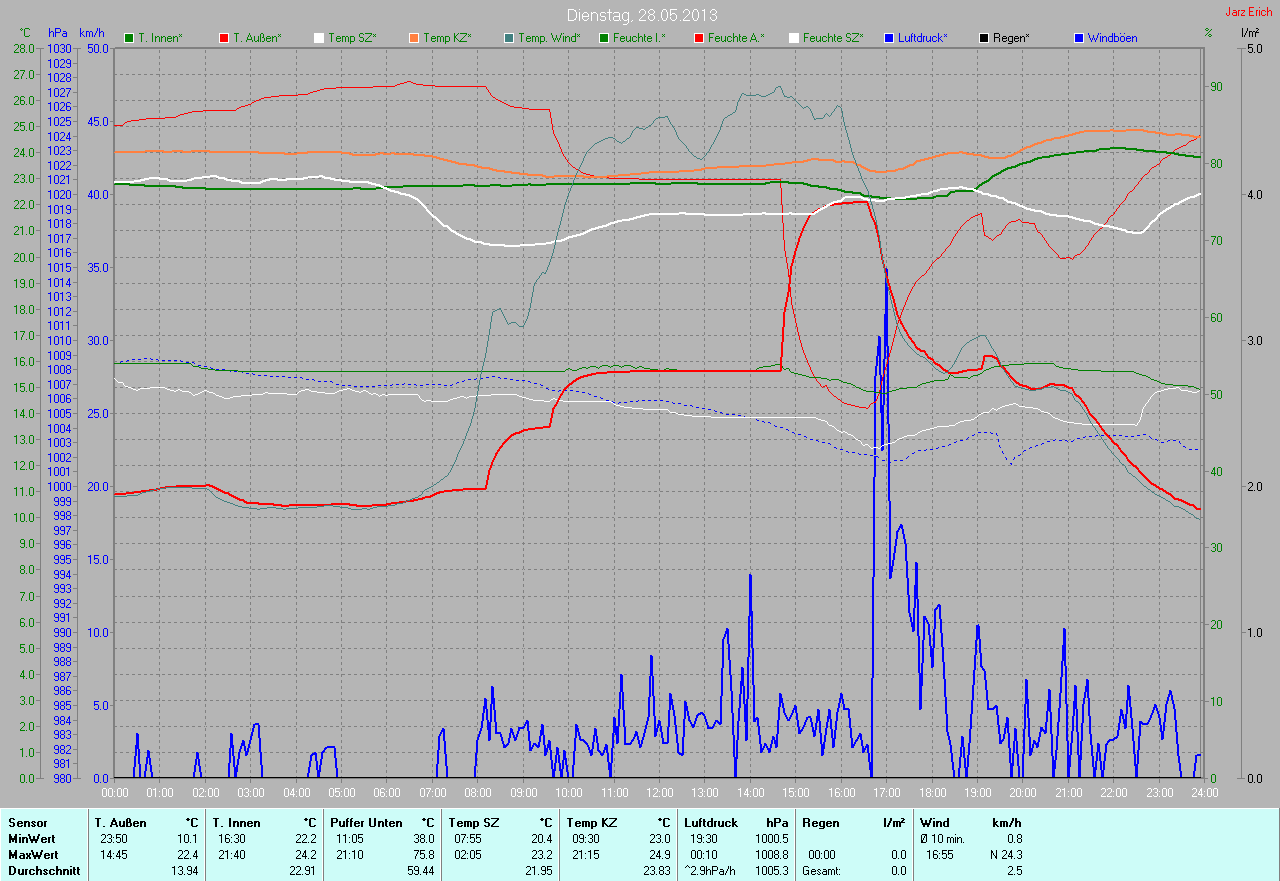Click the 'Jarz Erich' text at top right
The image size is (1280, 881).
pos(1250,12)
